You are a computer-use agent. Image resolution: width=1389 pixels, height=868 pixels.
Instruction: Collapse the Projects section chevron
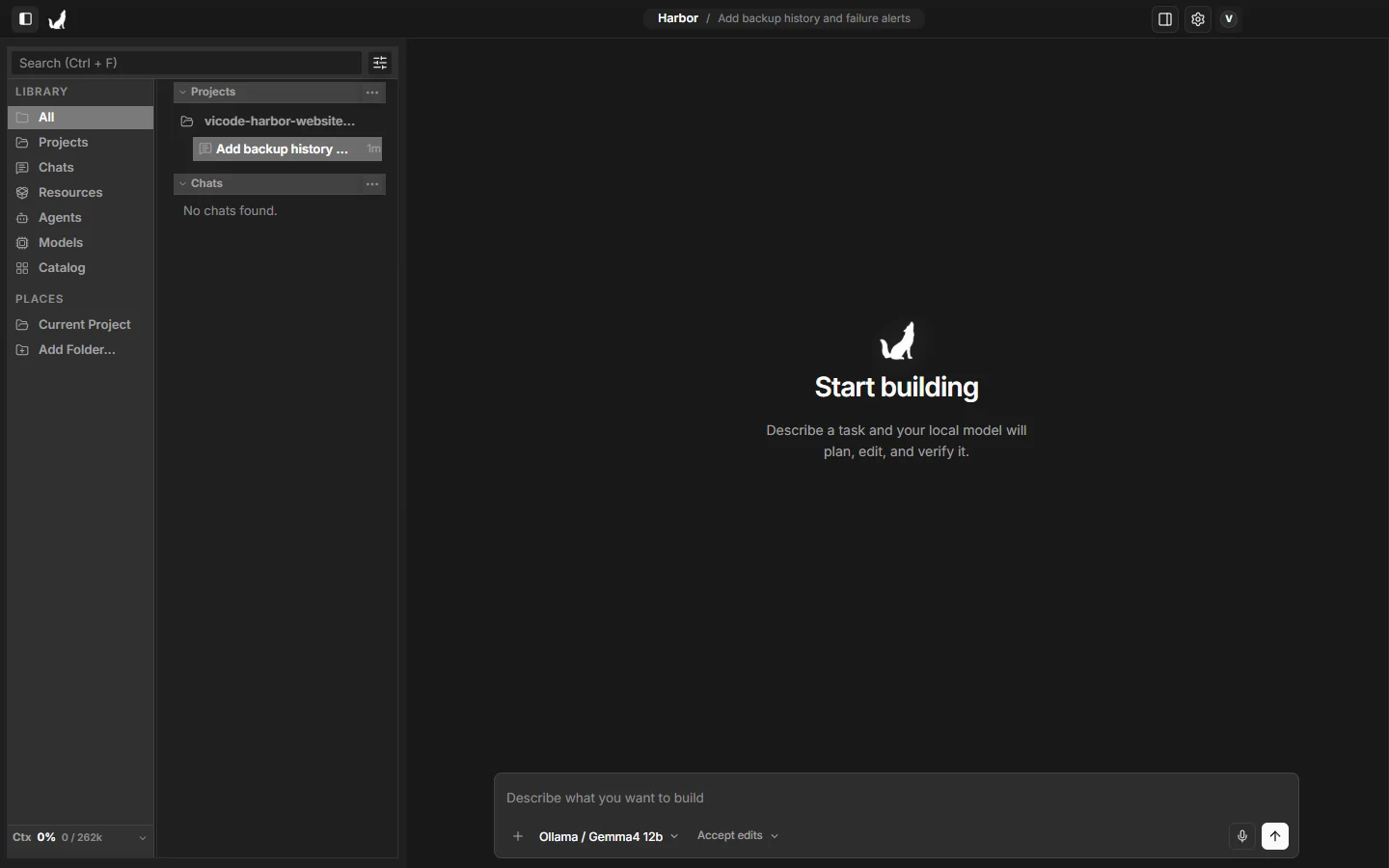[182, 93]
